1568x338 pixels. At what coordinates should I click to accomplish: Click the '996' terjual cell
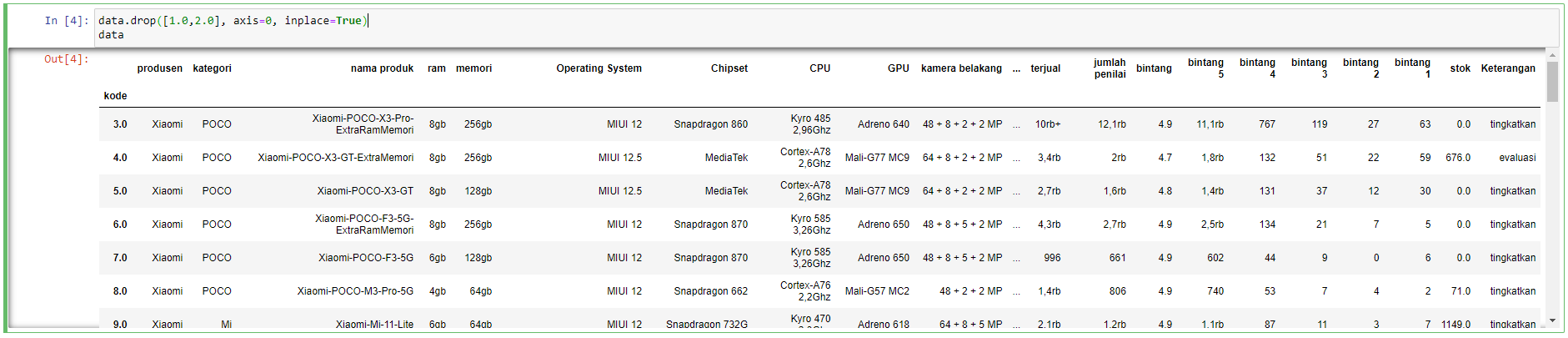coord(1052,258)
